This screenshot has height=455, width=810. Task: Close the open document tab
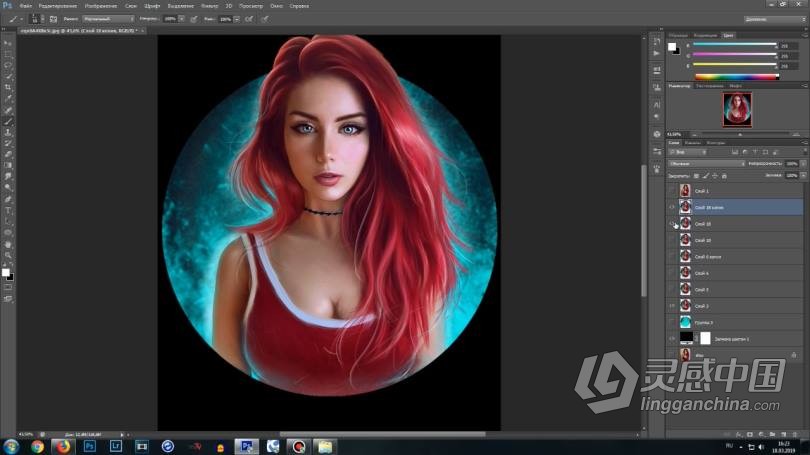click(x=143, y=31)
